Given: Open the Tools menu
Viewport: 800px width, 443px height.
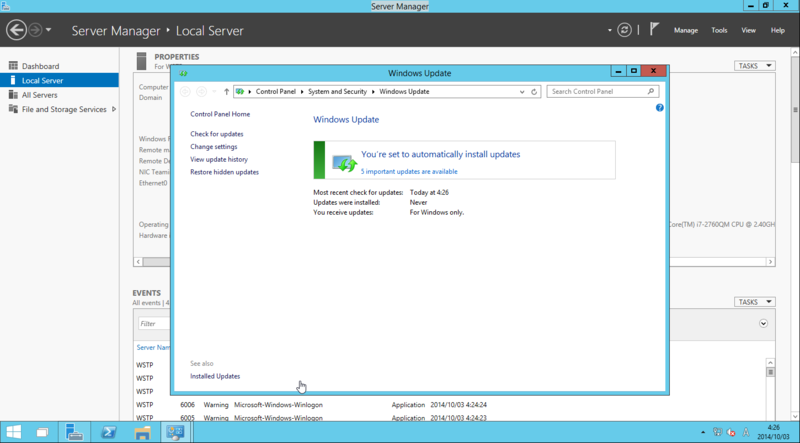Looking at the screenshot, I should (719, 30).
